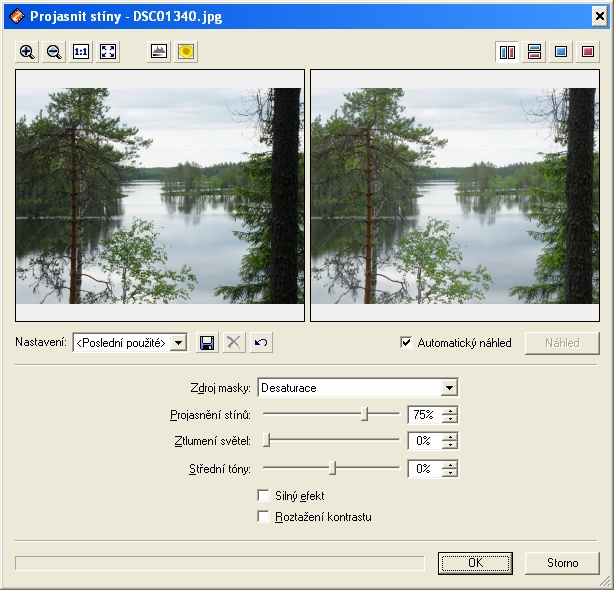
Task: Set preview zoom to 1:1
Action: pyautogui.click(x=81, y=52)
